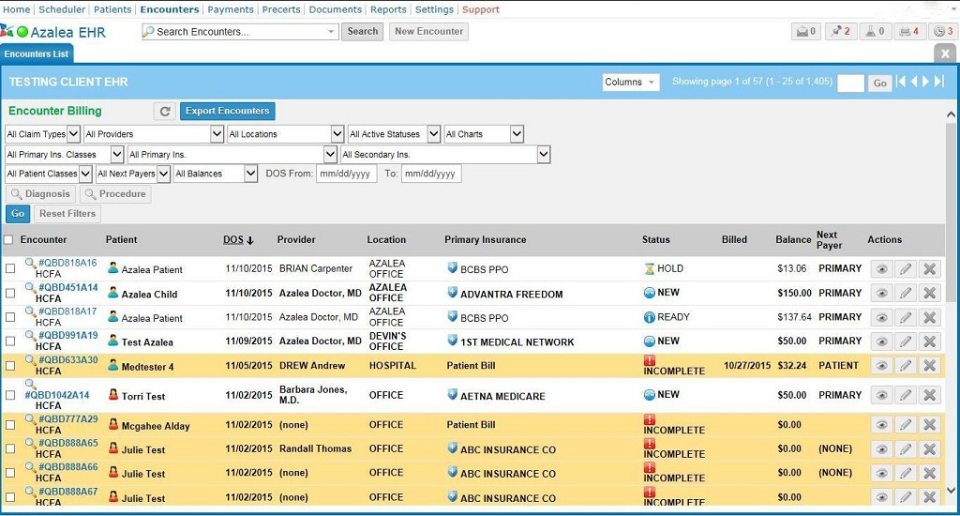Viewport: 960px width, 516px height.
Task: Open the printer queue icon showing 4
Action: click(909, 32)
